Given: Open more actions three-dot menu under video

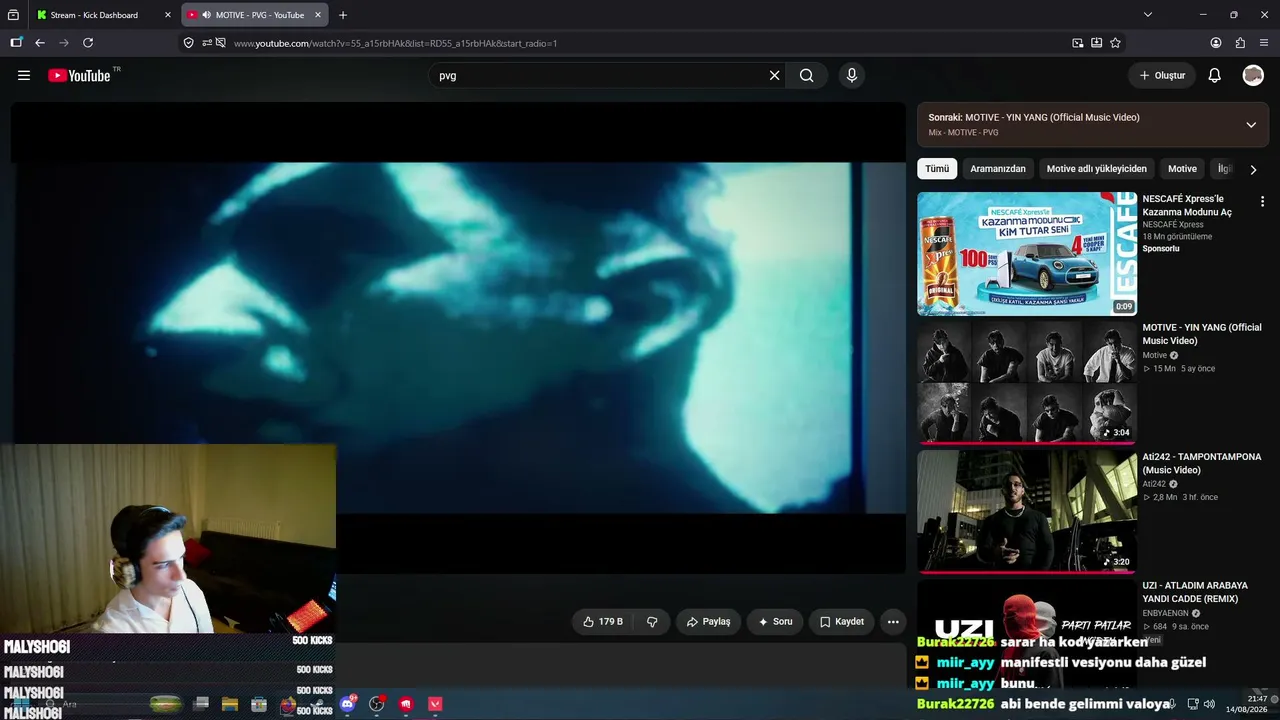Looking at the screenshot, I should 893,622.
